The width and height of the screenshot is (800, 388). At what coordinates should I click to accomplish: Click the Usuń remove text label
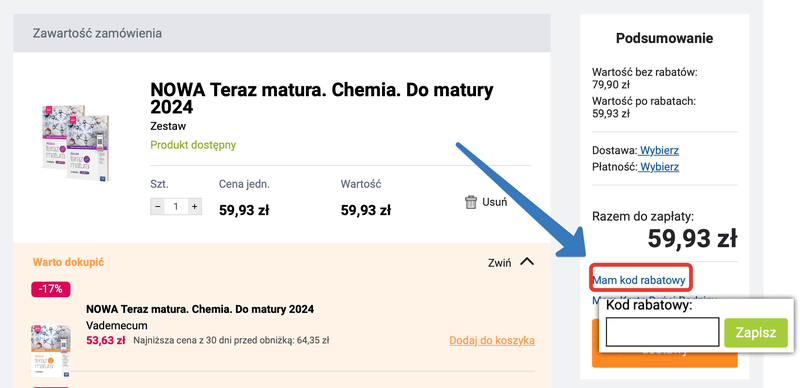(x=494, y=202)
